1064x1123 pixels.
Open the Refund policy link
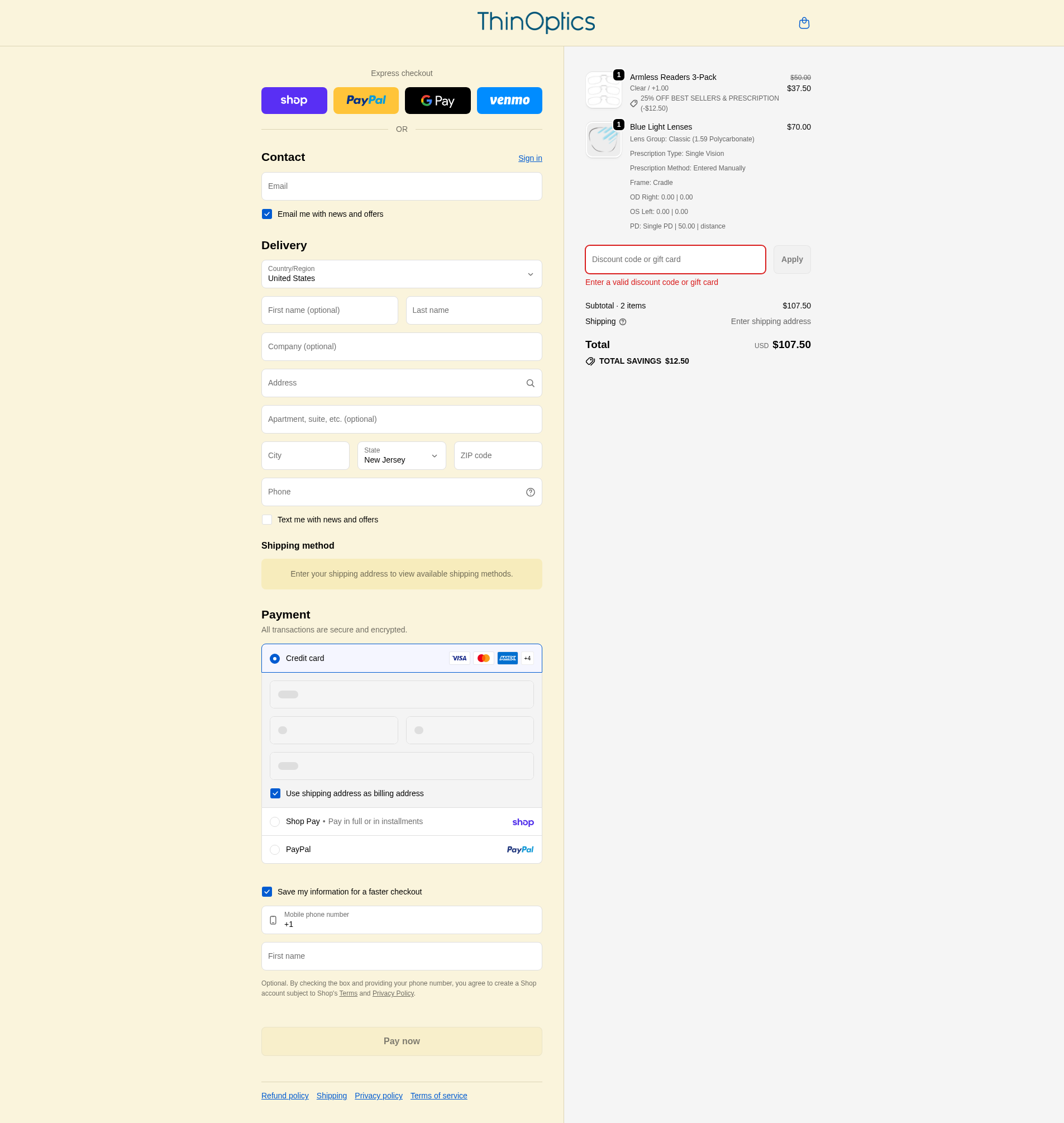click(285, 1096)
